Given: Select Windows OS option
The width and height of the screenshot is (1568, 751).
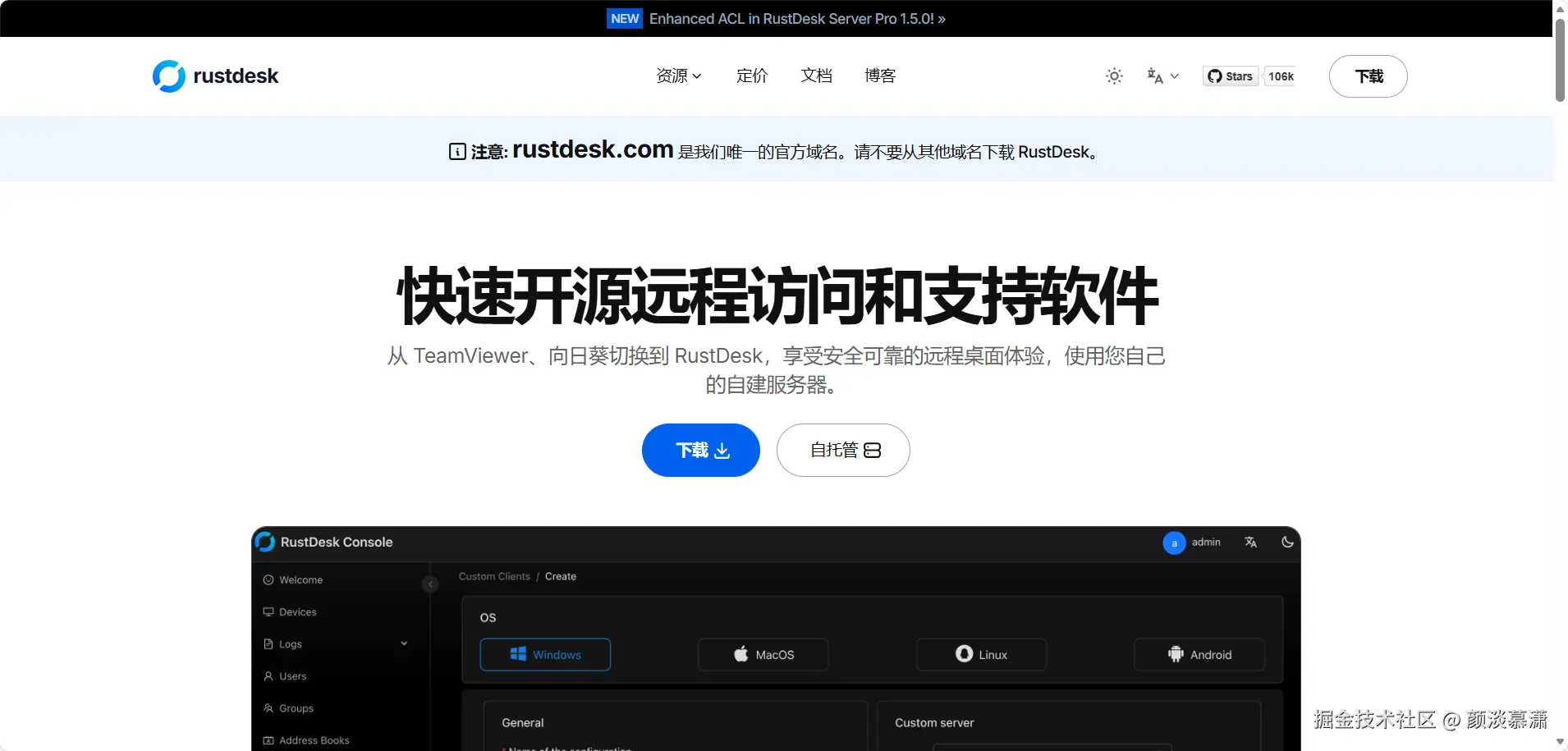Looking at the screenshot, I should tap(545, 654).
